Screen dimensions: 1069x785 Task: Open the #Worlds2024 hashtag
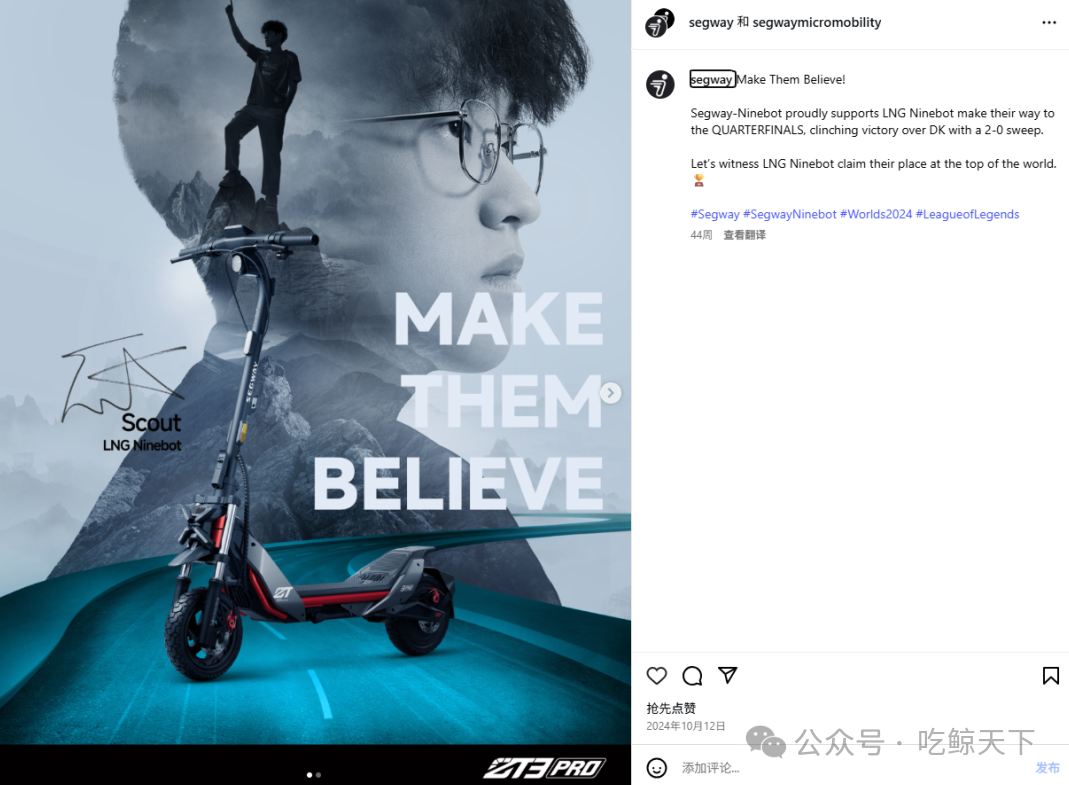tap(876, 214)
